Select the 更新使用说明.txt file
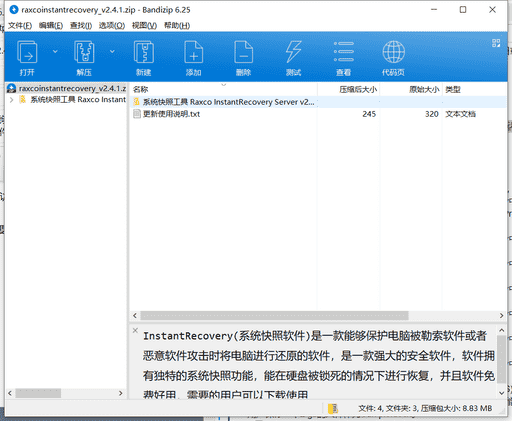 tap(171, 114)
